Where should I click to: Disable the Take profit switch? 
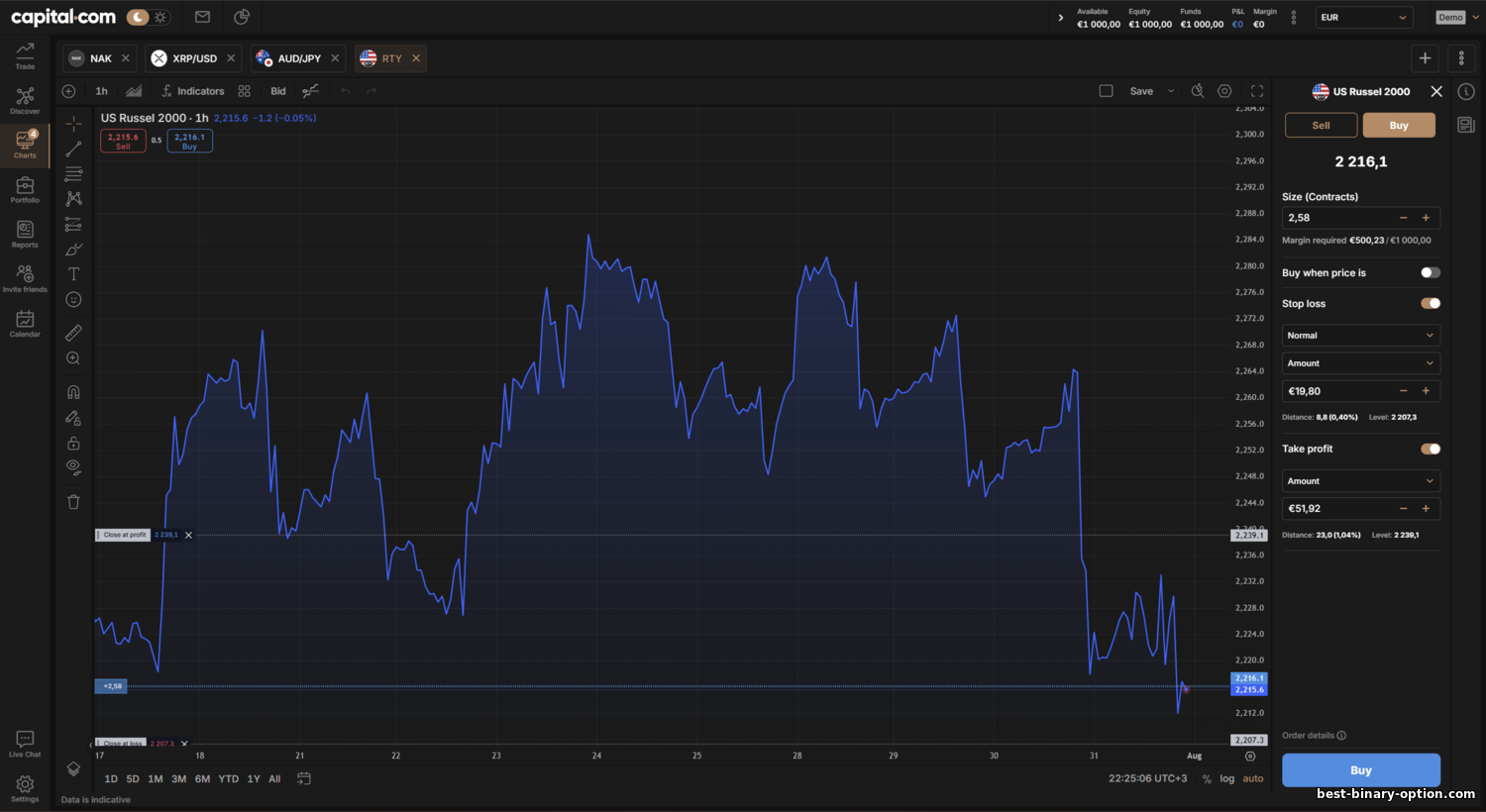(x=1430, y=449)
